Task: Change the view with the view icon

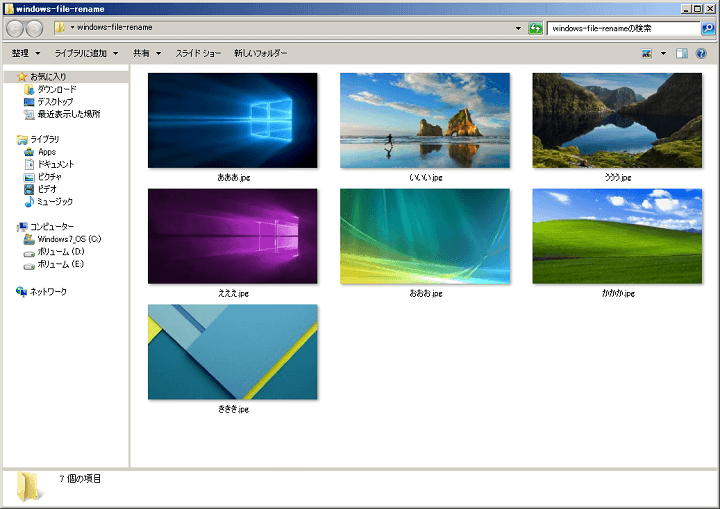Action: click(x=647, y=53)
